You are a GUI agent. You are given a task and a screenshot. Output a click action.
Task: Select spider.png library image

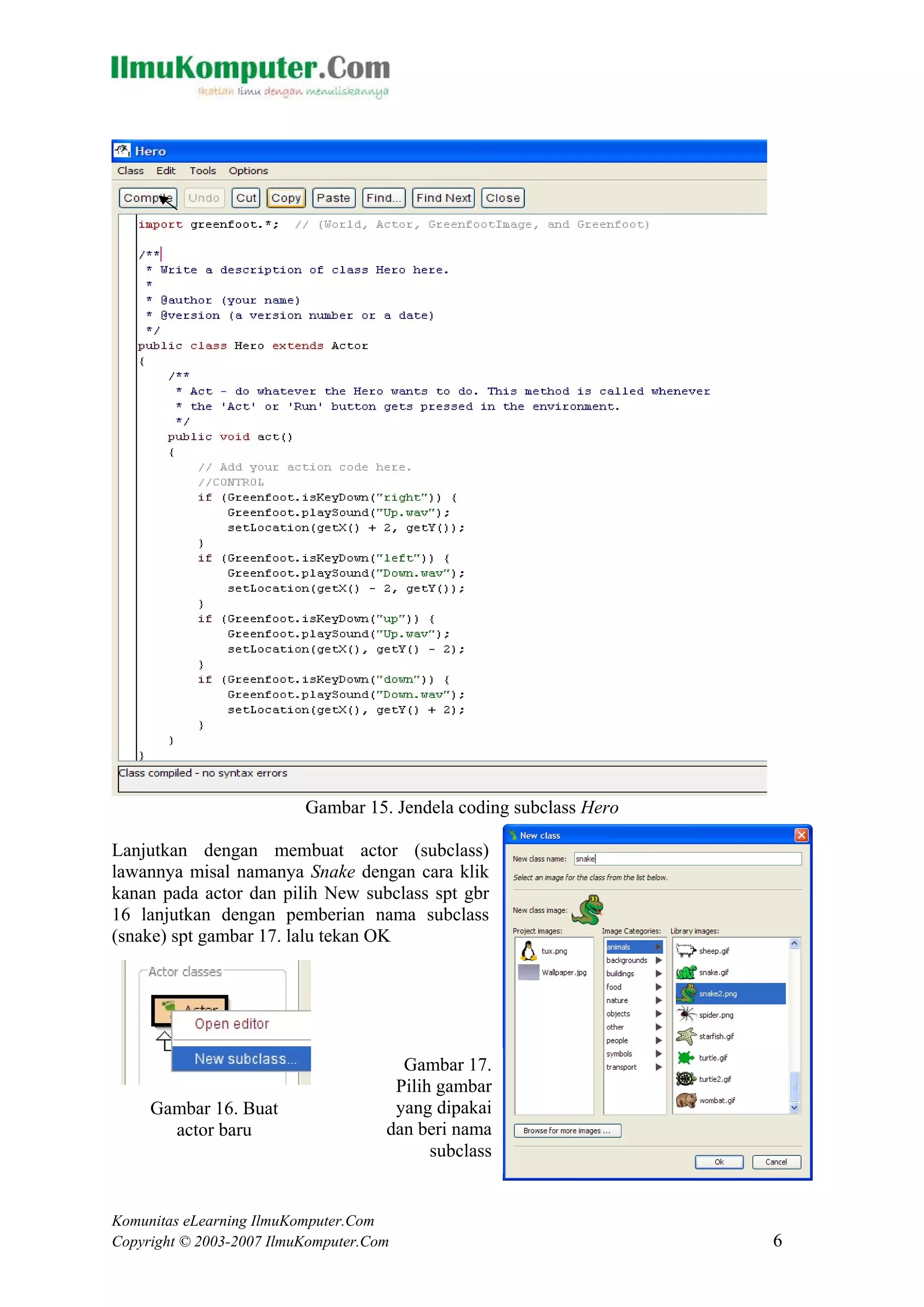(730, 1015)
